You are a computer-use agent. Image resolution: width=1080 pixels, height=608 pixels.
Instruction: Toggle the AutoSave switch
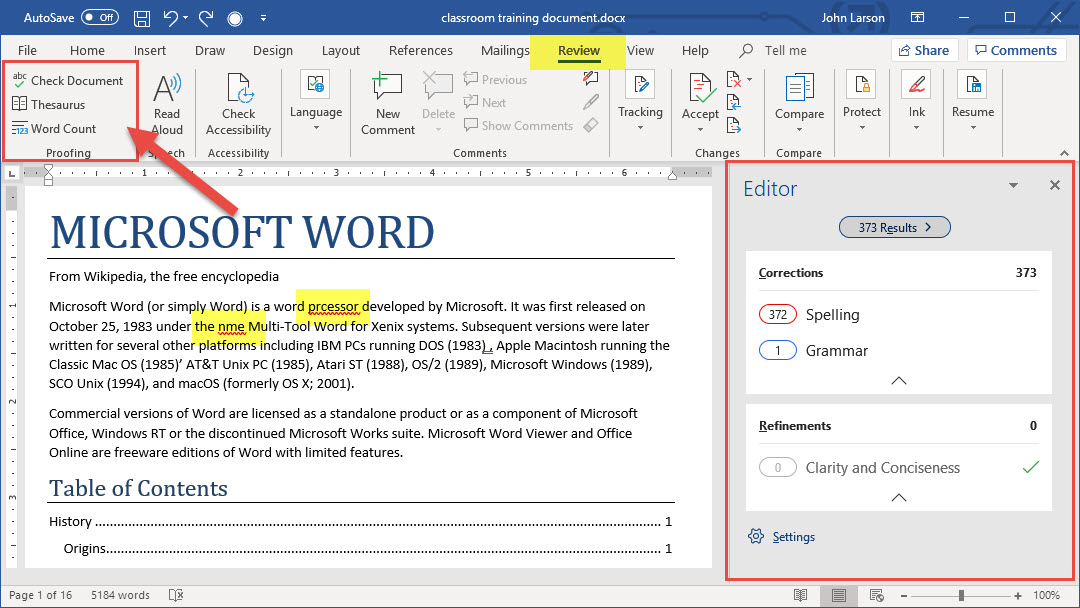tap(99, 18)
